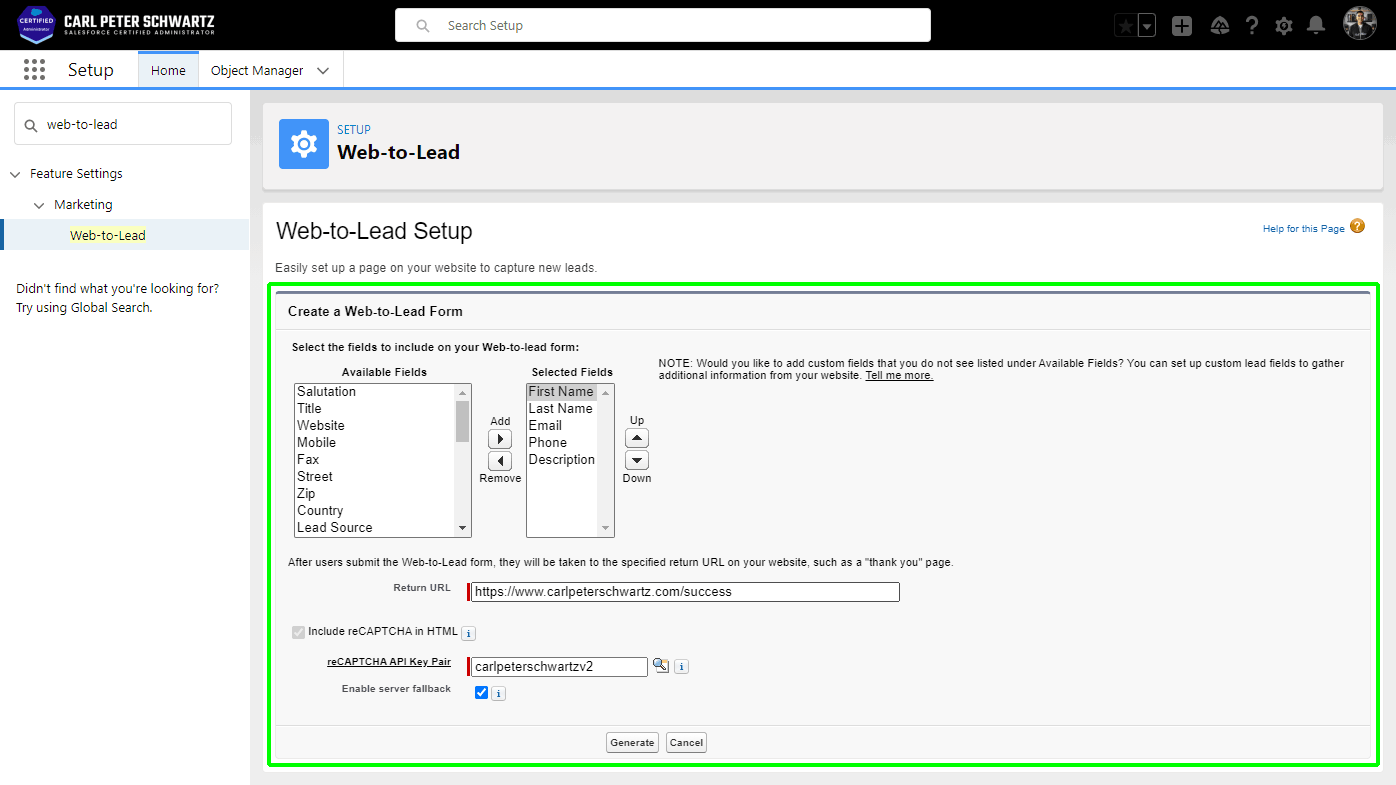Select Mobile in Available Fields
The height and width of the screenshot is (785, 1396).
tap(375, 443)
